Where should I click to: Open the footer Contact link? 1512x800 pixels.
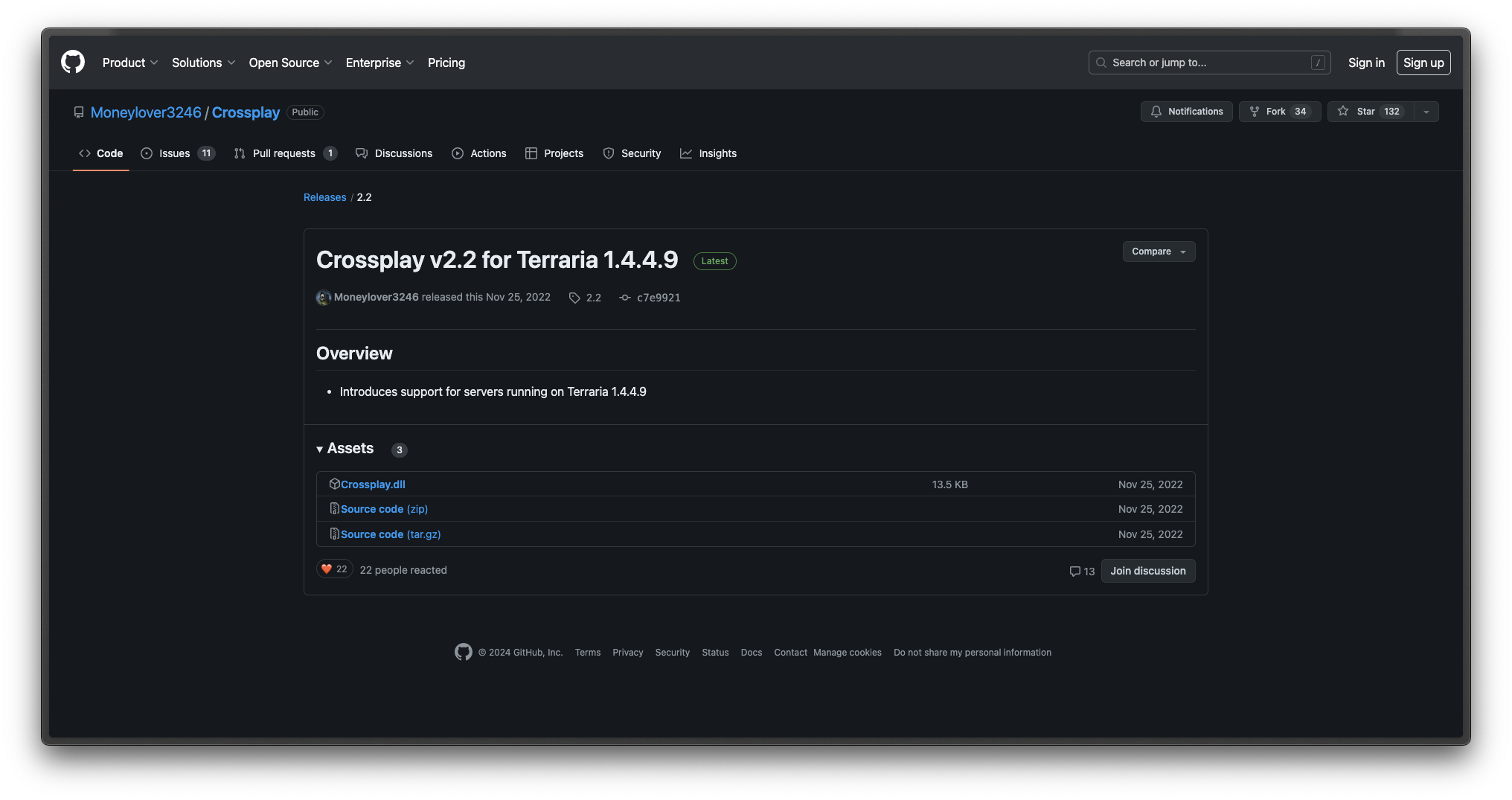click(x=790, y=653)
